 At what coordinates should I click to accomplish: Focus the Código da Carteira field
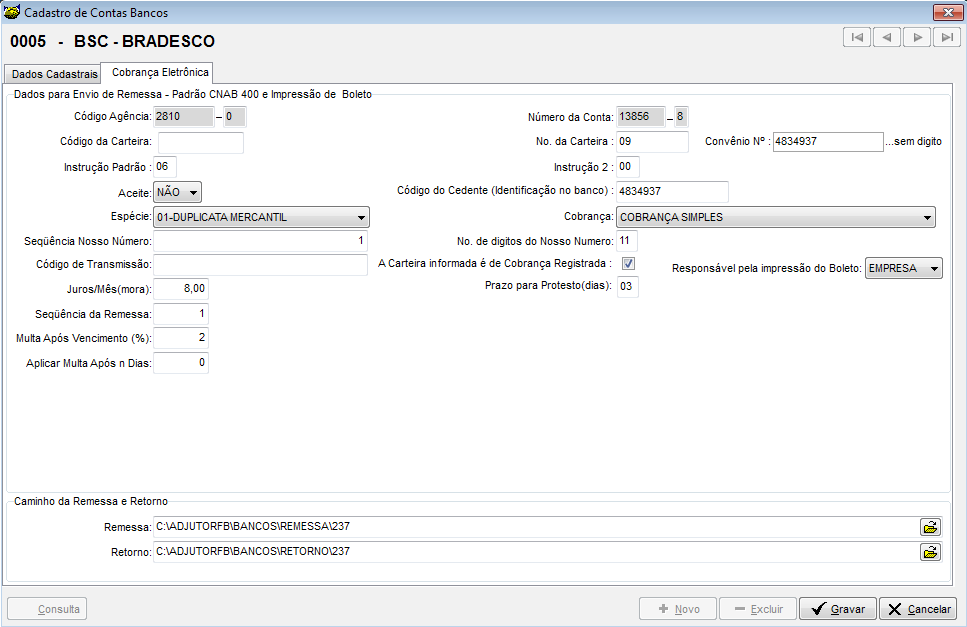(201, 142)
